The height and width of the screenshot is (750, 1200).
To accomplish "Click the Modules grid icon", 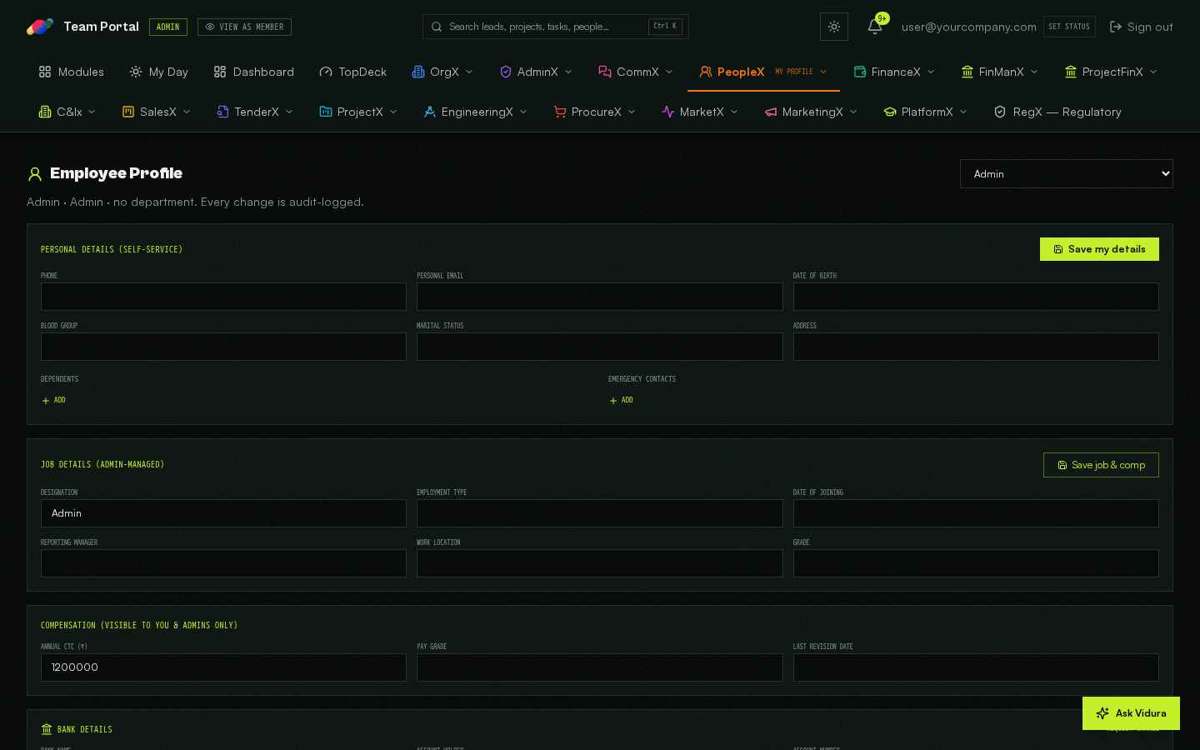I will [x=45, y=72].
